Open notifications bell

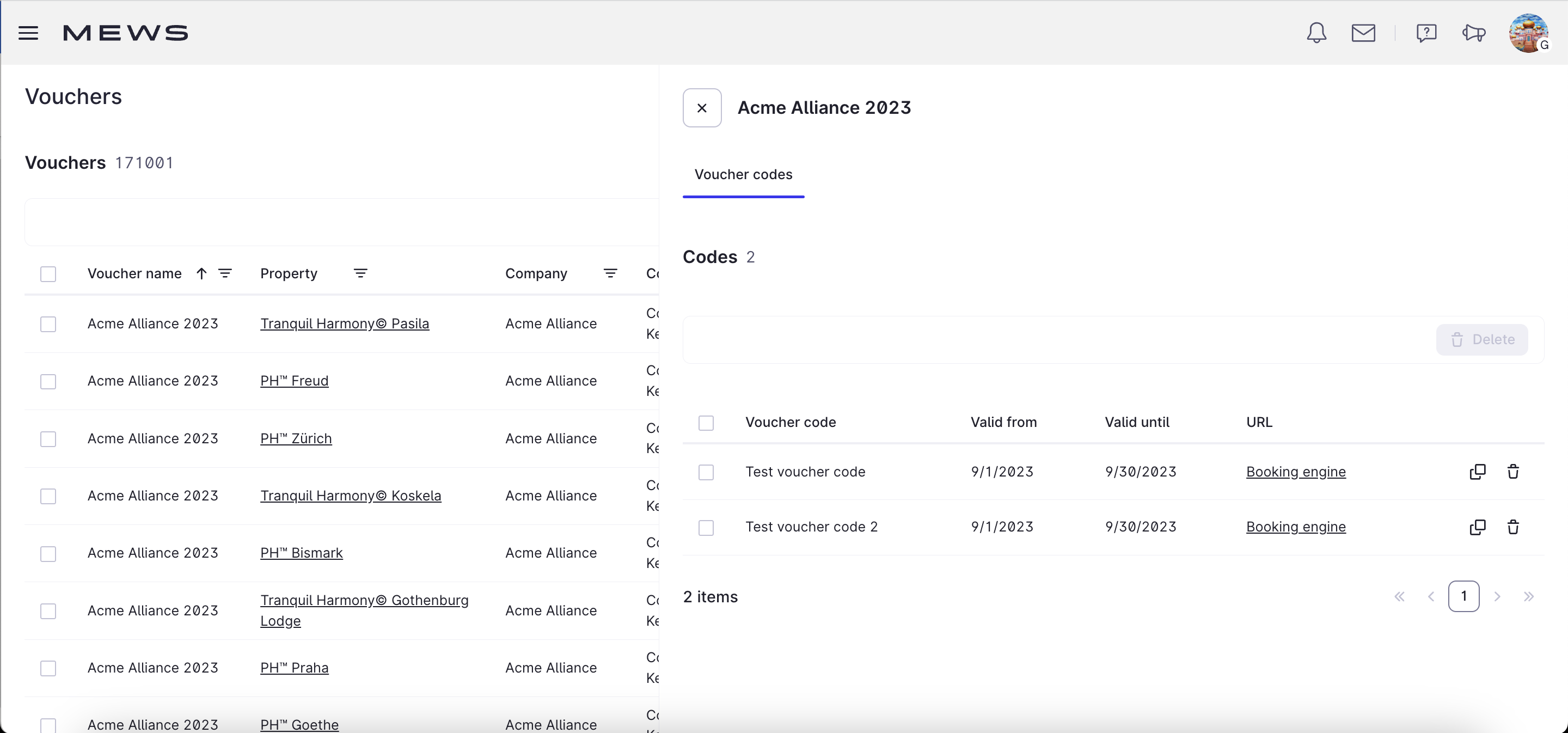[x=1316, y=33]
